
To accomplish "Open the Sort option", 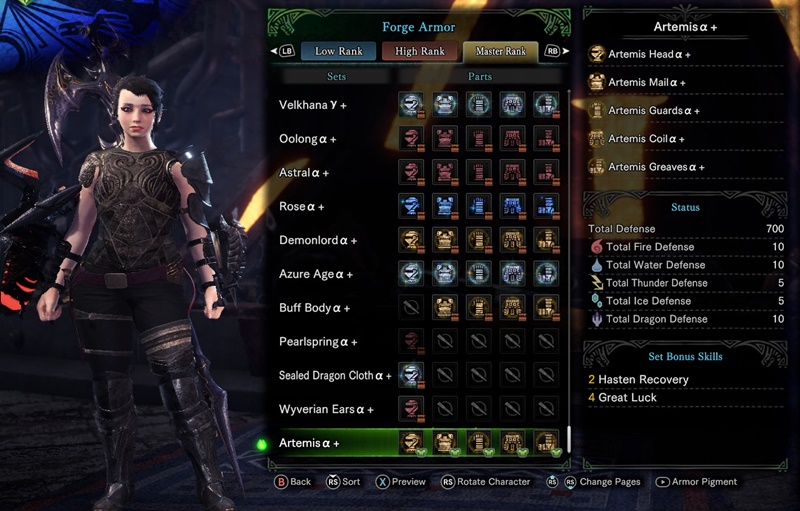I will pos(343,482).
